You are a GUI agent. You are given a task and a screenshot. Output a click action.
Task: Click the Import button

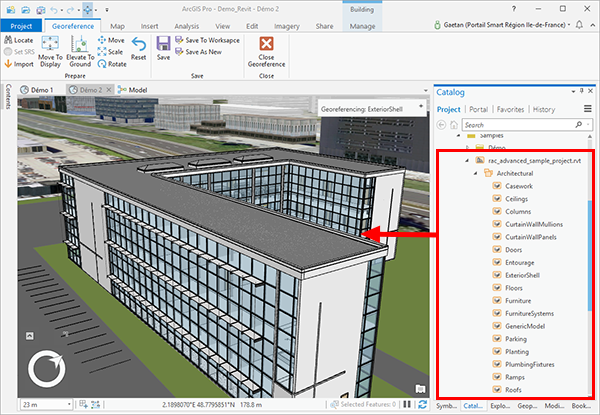tap(19, 64)
